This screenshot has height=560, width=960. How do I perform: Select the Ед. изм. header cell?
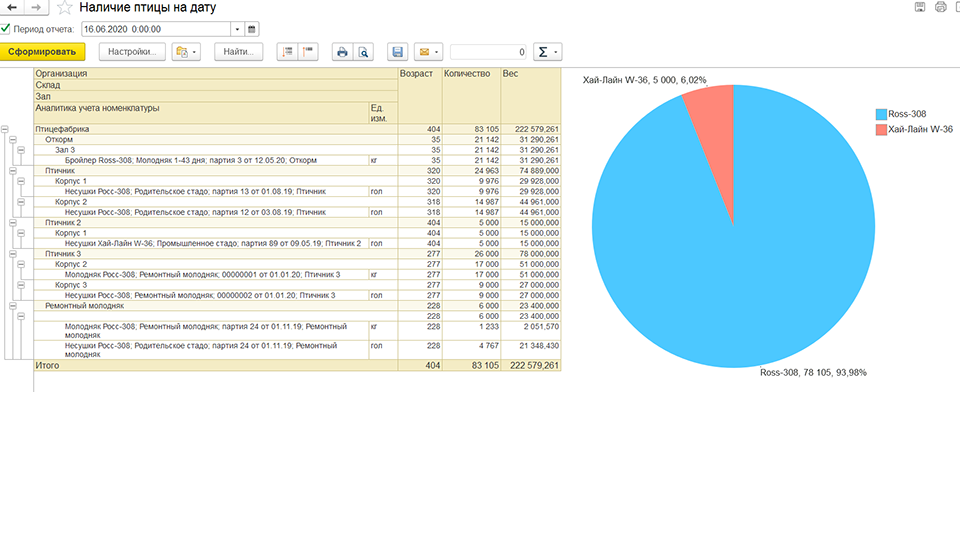(383, 113)
